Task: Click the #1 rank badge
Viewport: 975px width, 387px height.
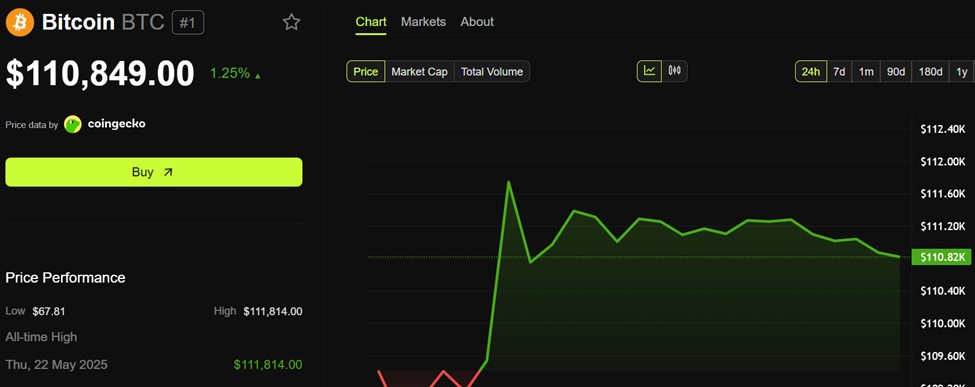Action: click(188, 23)
